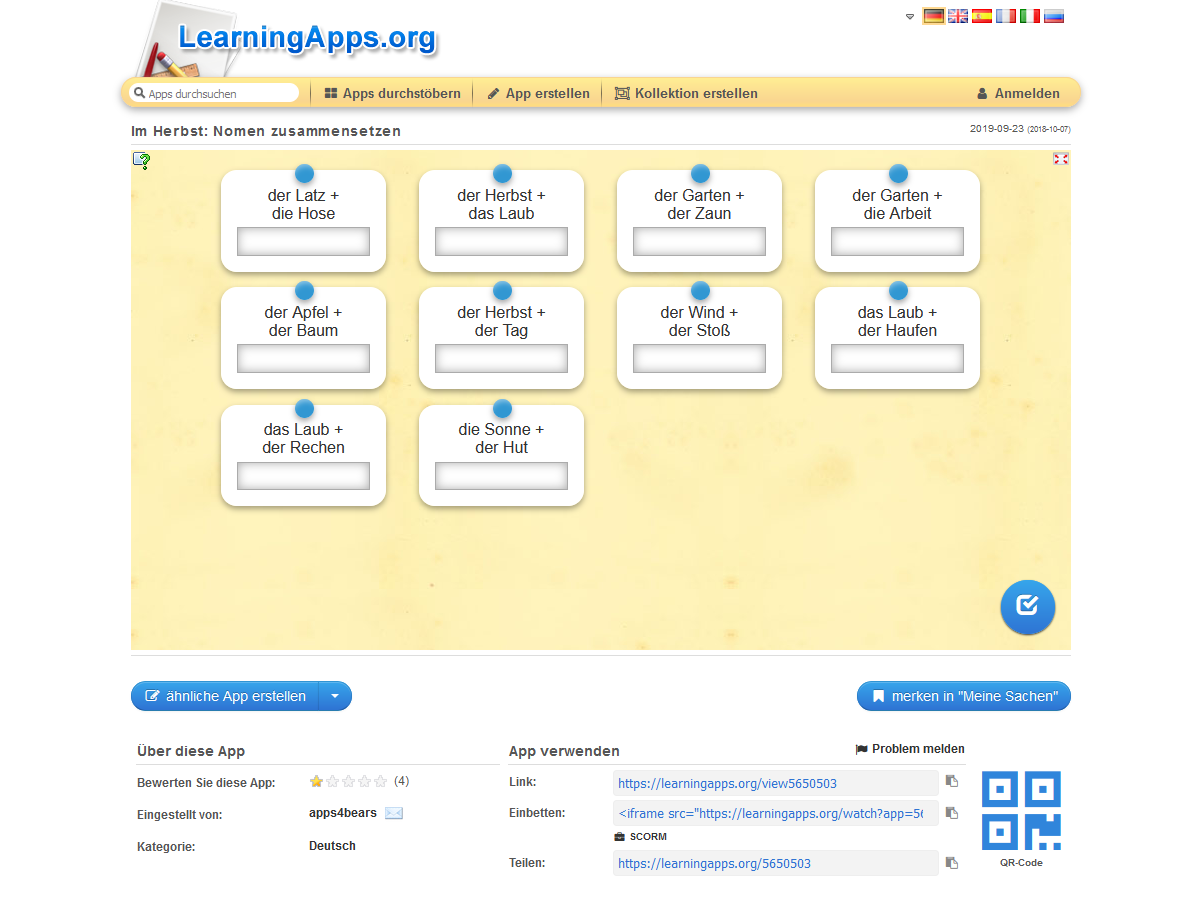This screenshot has width=1200, height=900.
Task: Select the Spanish flag language
Action: click(x=982, y=16)
